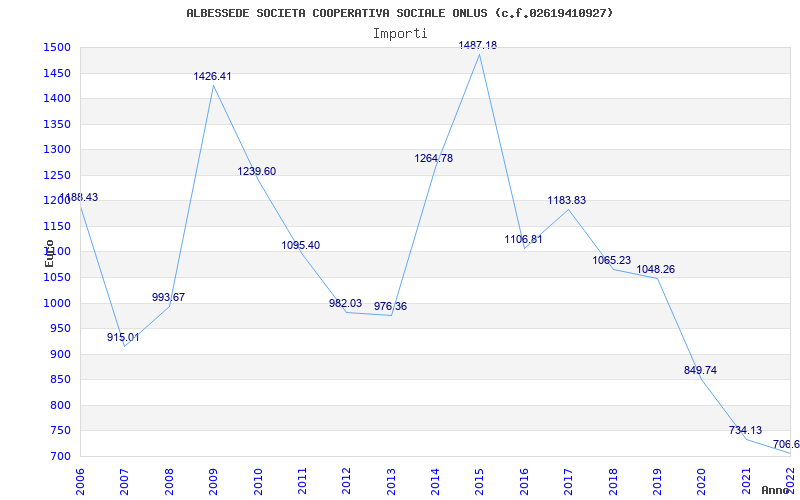Click the 1183.83 data label
The image size is (800, 500).
pyautogui.click(x=567, y=201)
